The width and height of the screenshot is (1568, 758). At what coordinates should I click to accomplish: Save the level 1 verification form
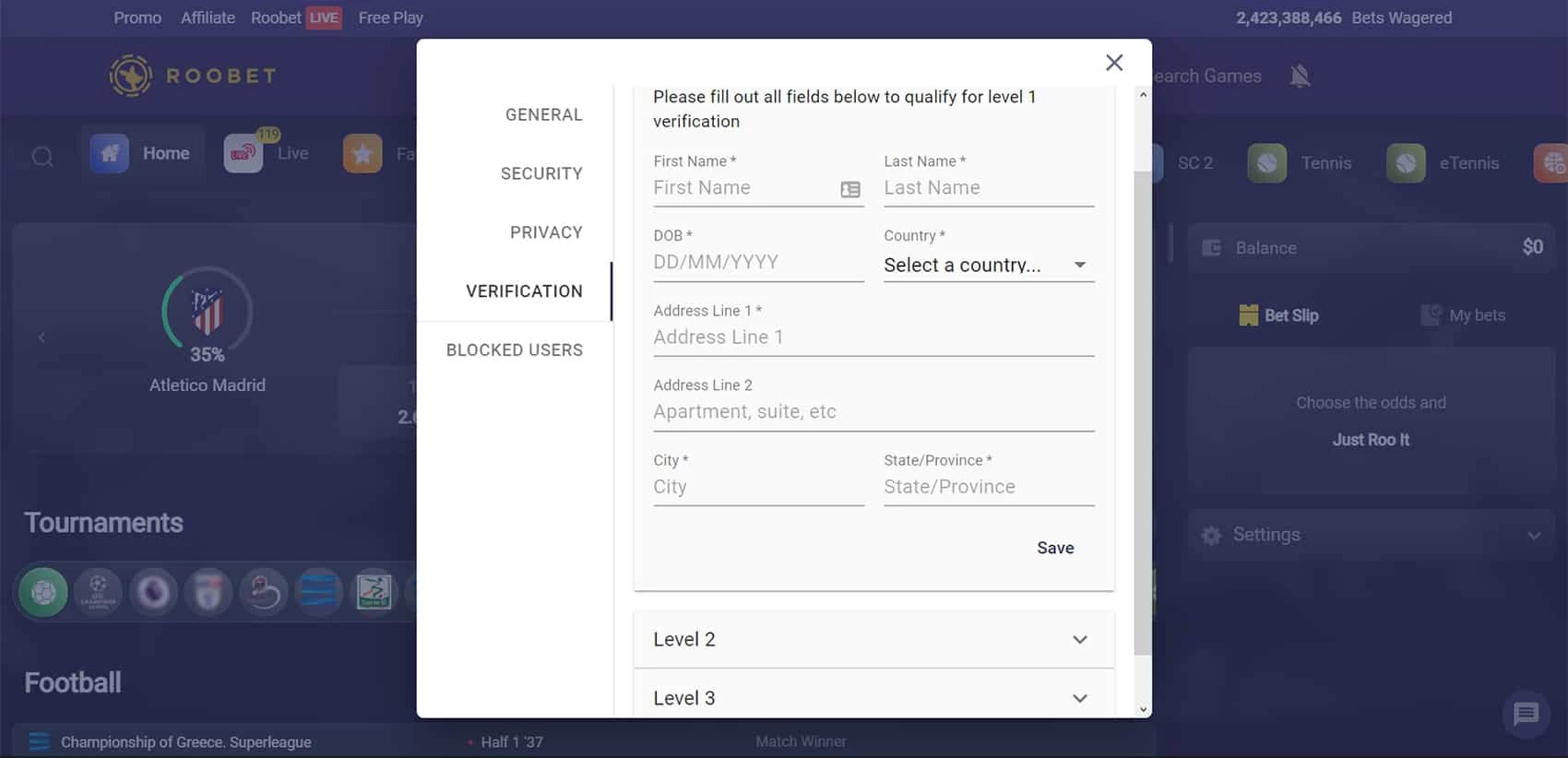click(x=1055, y=548)
